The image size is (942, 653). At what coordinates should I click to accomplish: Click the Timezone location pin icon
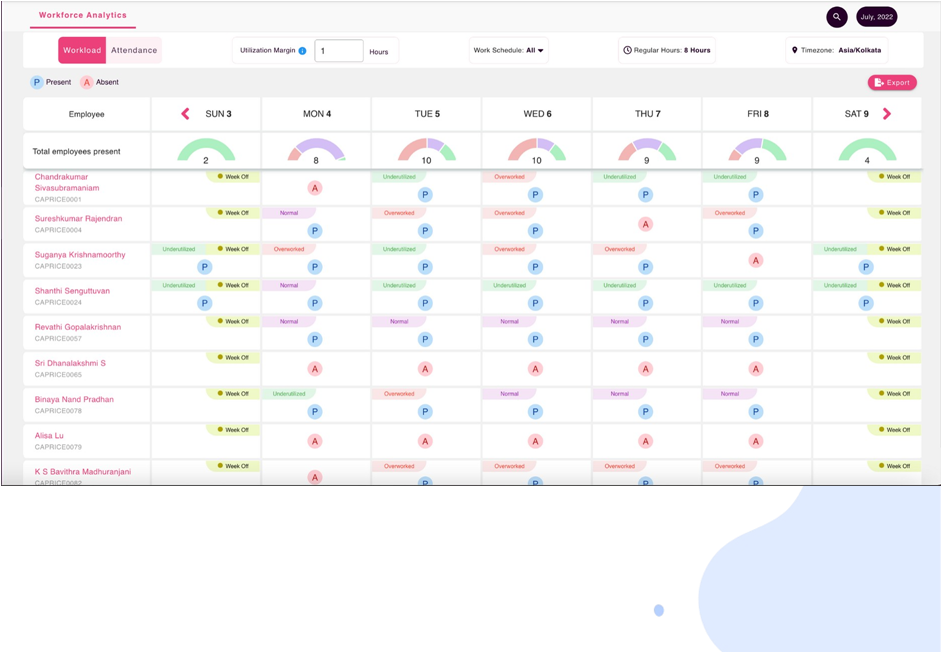point(794,51)
